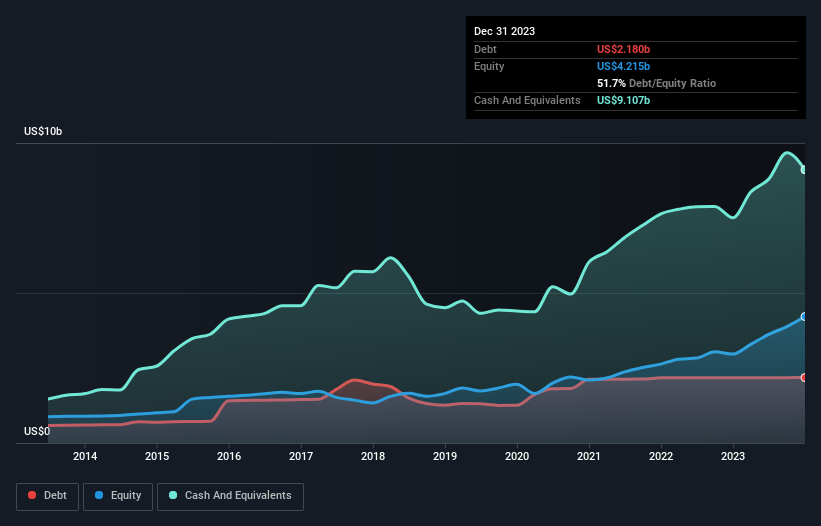Click the 2020 x-axis label

pyautogui.click(x=517, y=456)
